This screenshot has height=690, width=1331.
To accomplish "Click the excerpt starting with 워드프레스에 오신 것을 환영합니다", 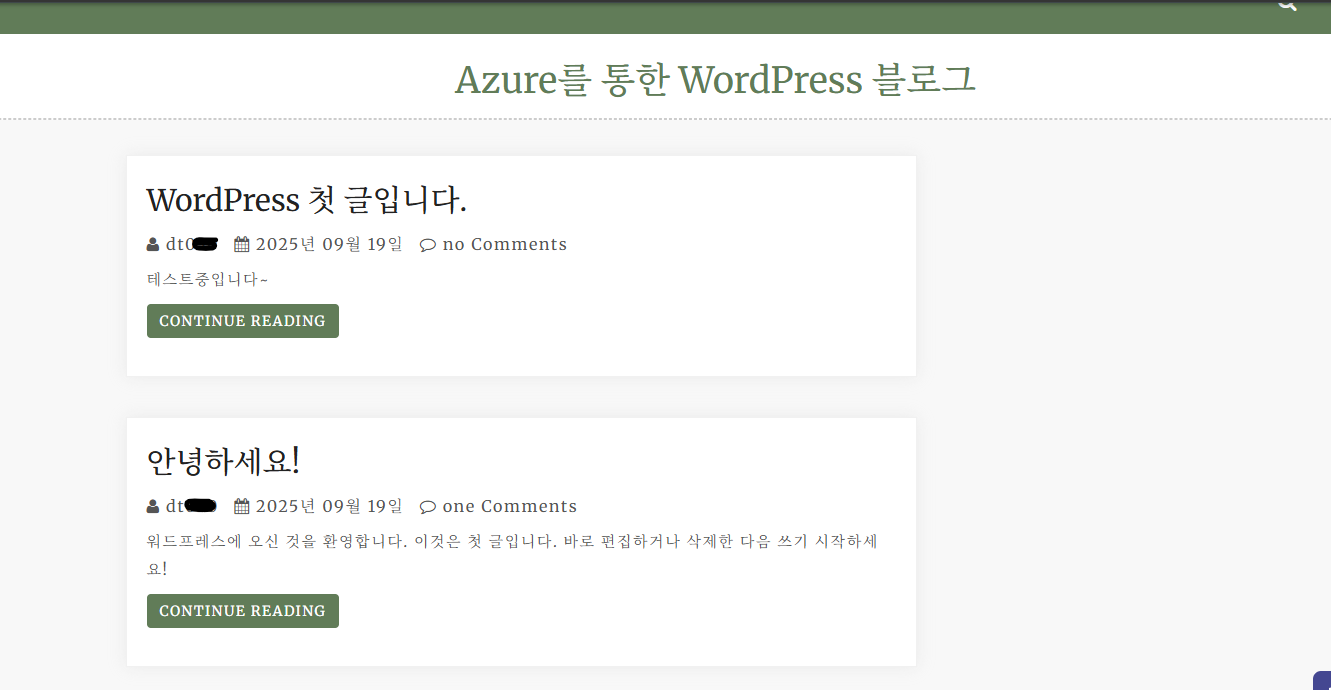I will click(x=512, y=555).
